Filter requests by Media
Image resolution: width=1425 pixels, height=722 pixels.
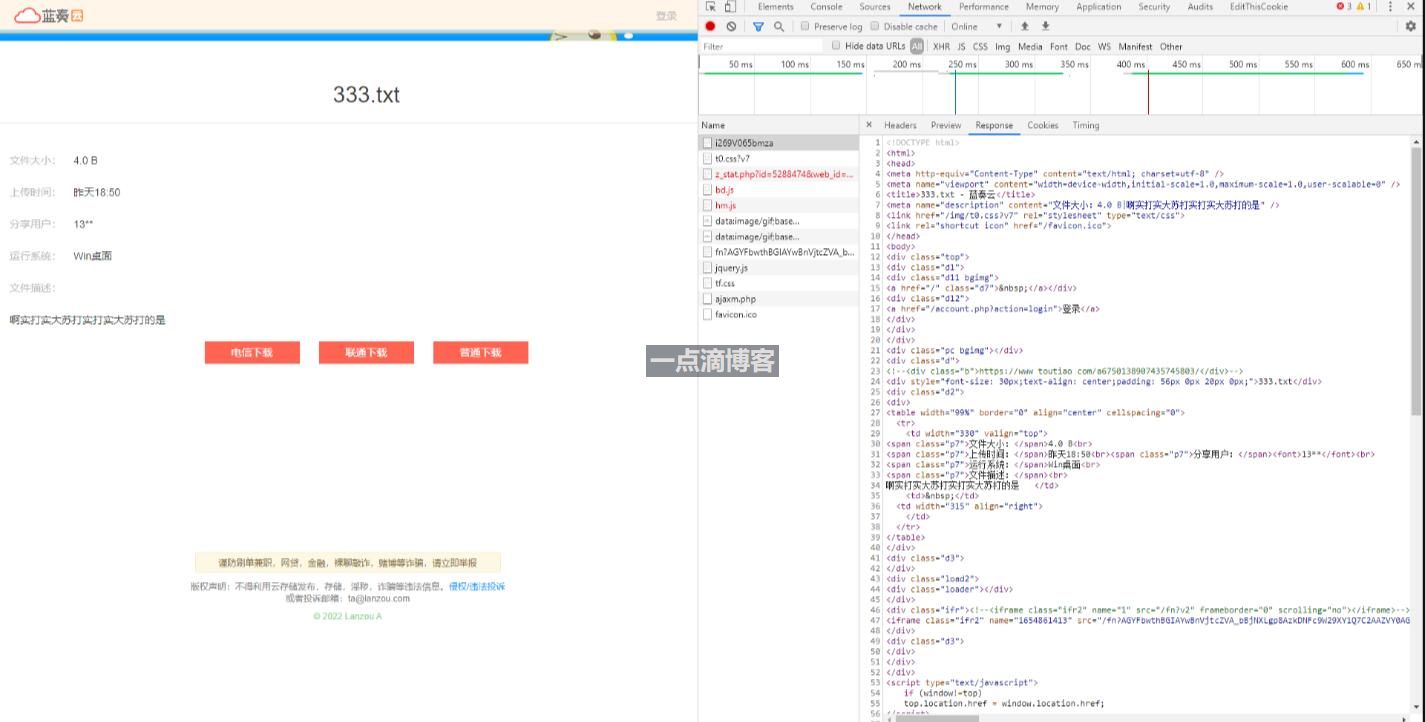(x=1030, y=46)
